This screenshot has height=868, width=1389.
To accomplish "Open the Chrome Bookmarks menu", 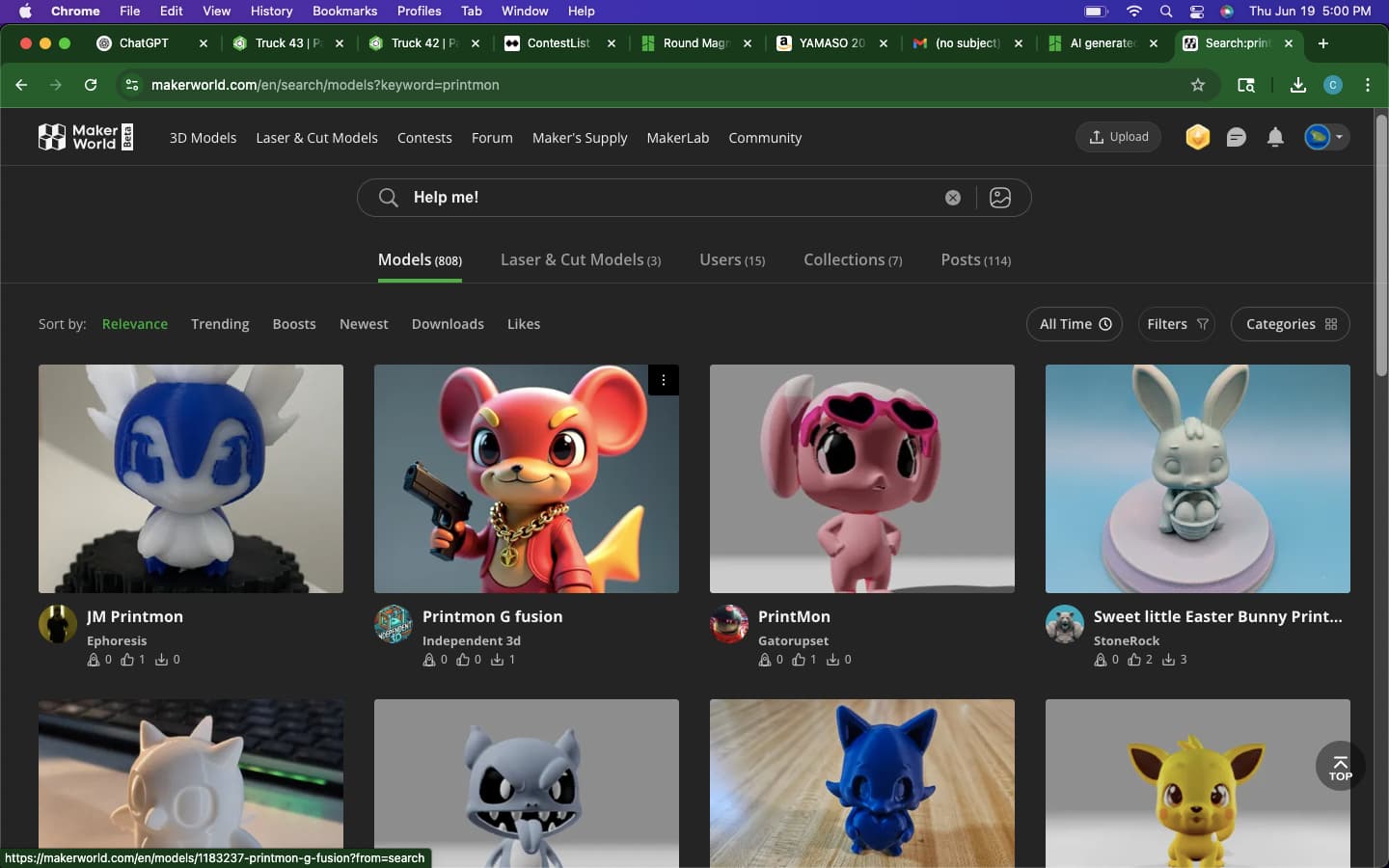I will pos(344,11).
